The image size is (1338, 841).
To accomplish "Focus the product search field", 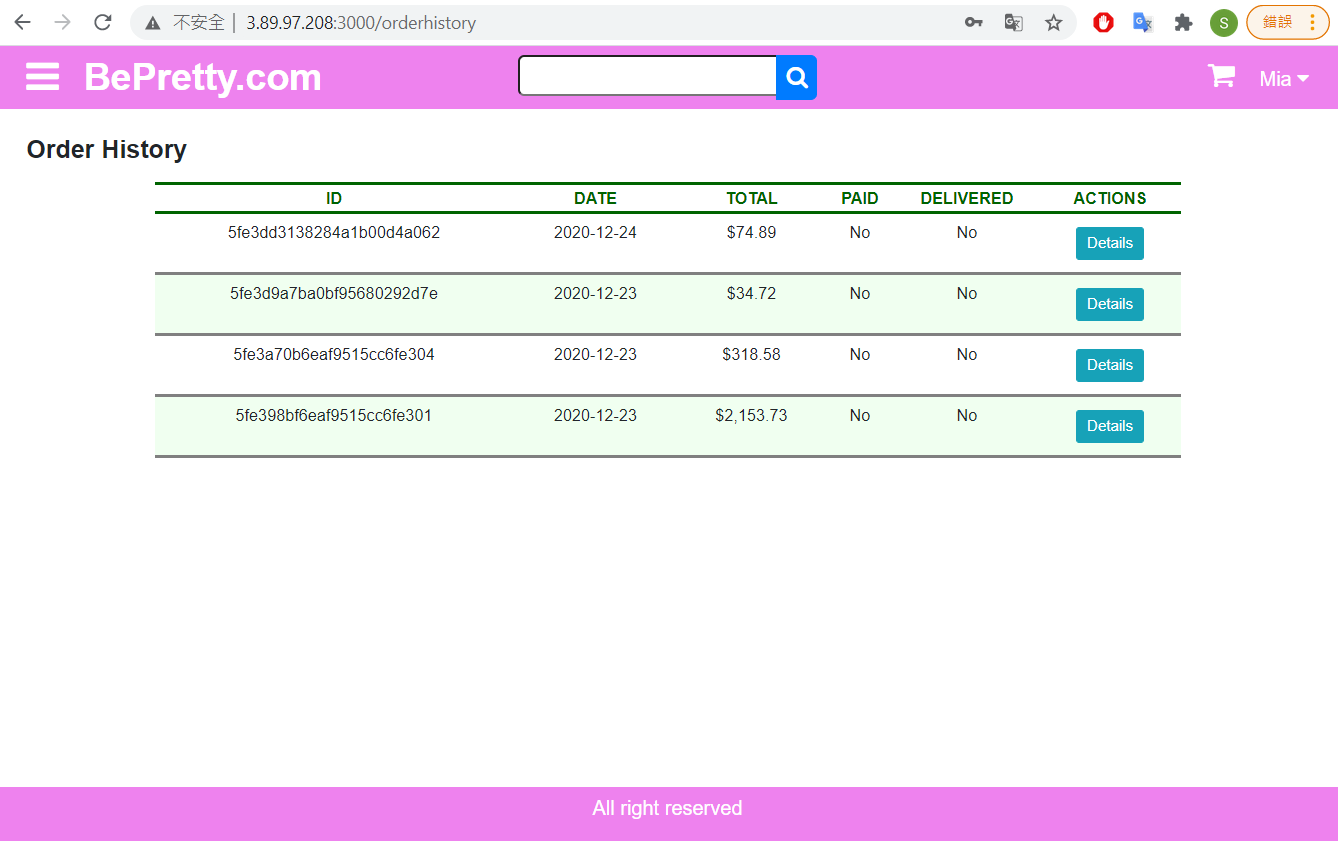I will click(x=647, y=76).
